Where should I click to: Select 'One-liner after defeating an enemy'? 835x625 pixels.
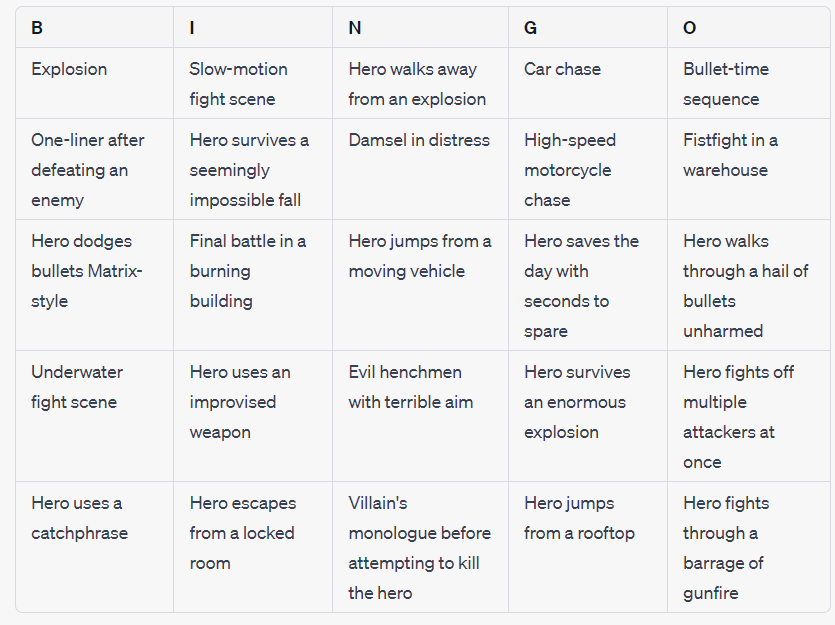[x=88, y=170]
